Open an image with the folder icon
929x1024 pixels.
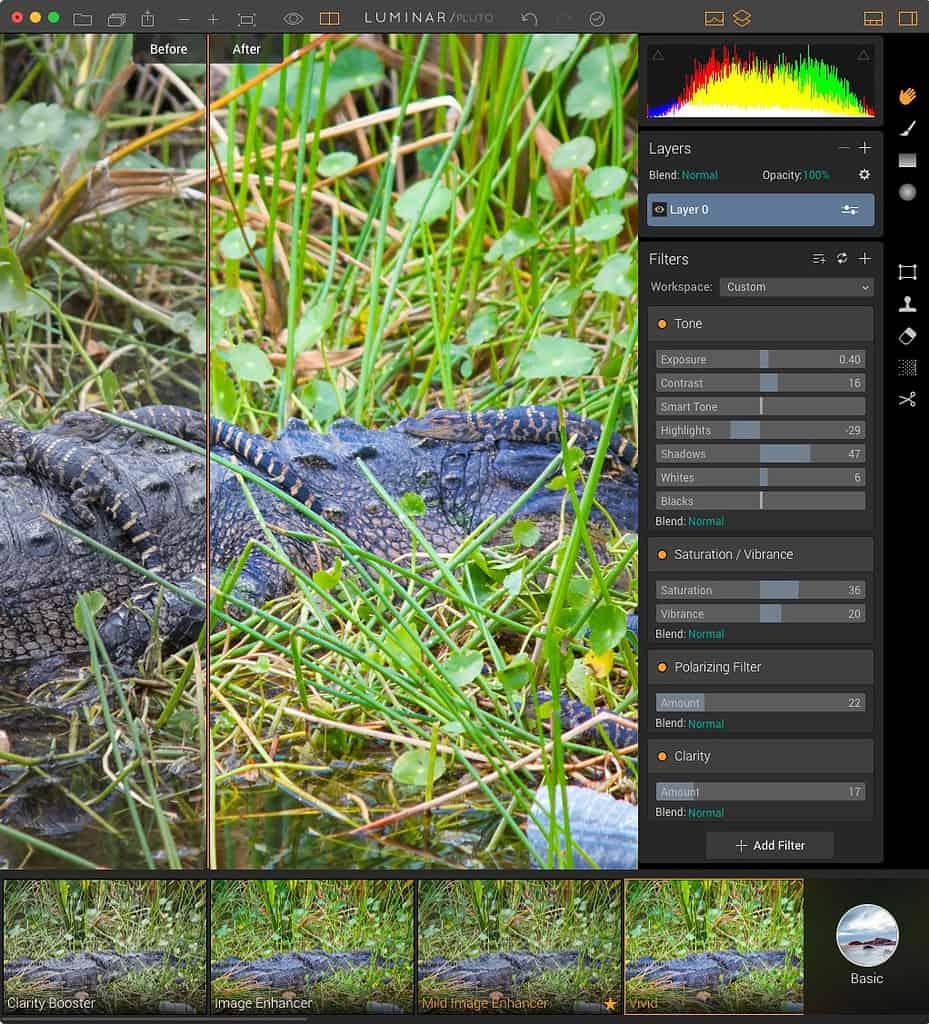[82, 19]
